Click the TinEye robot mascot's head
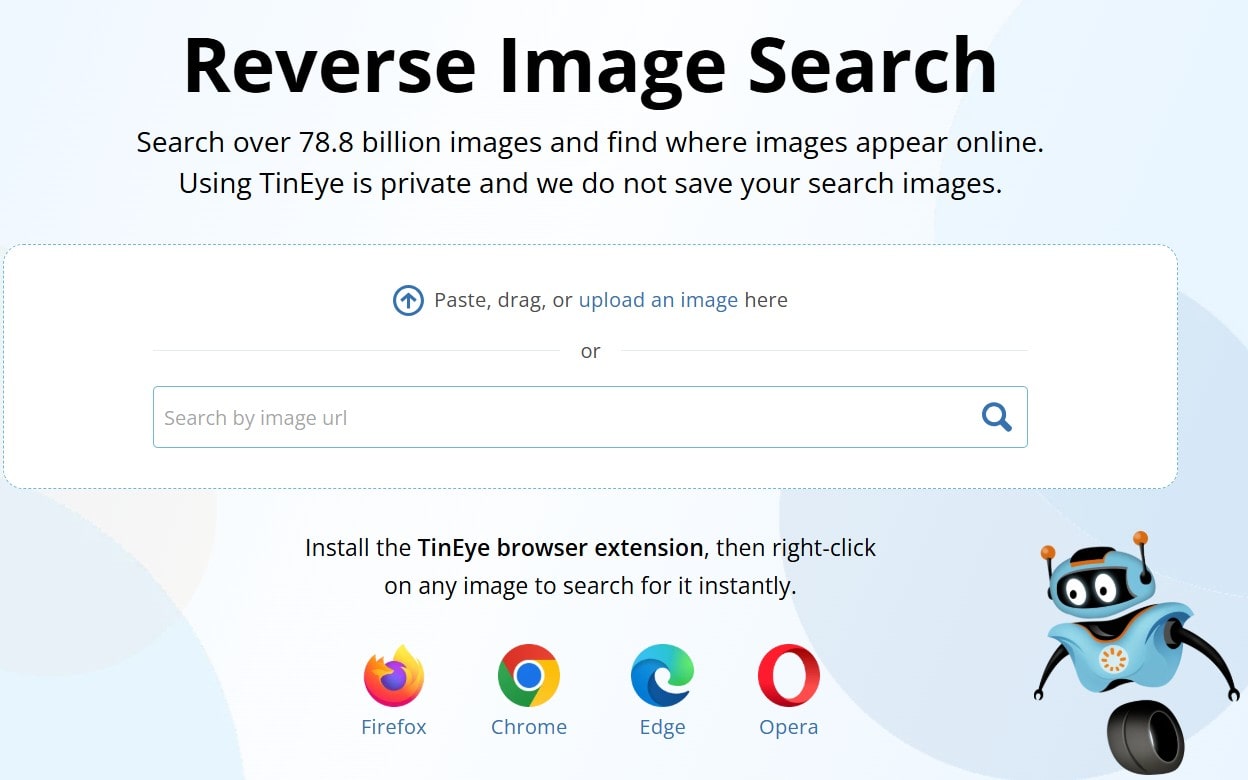Screen dimensions: 1248x780 click(1093, 584)
